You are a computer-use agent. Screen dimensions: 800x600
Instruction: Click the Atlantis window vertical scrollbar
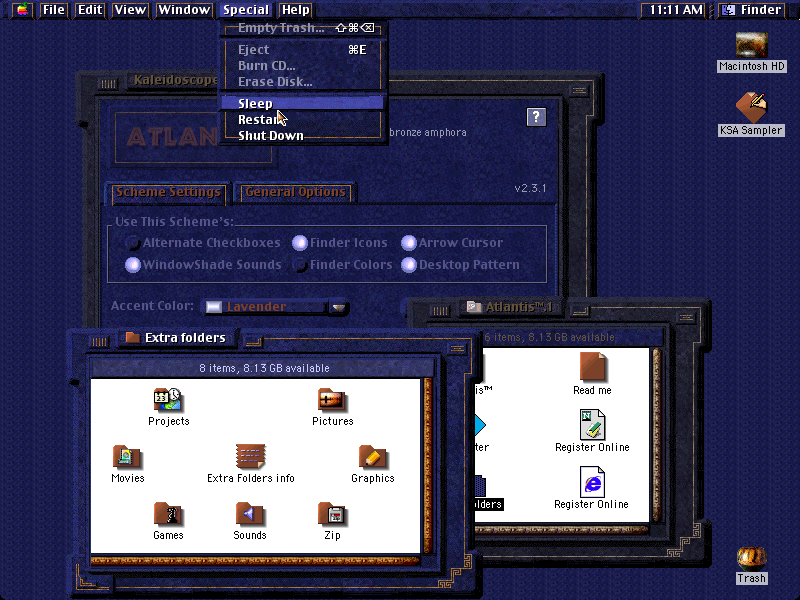pos(657,435)
